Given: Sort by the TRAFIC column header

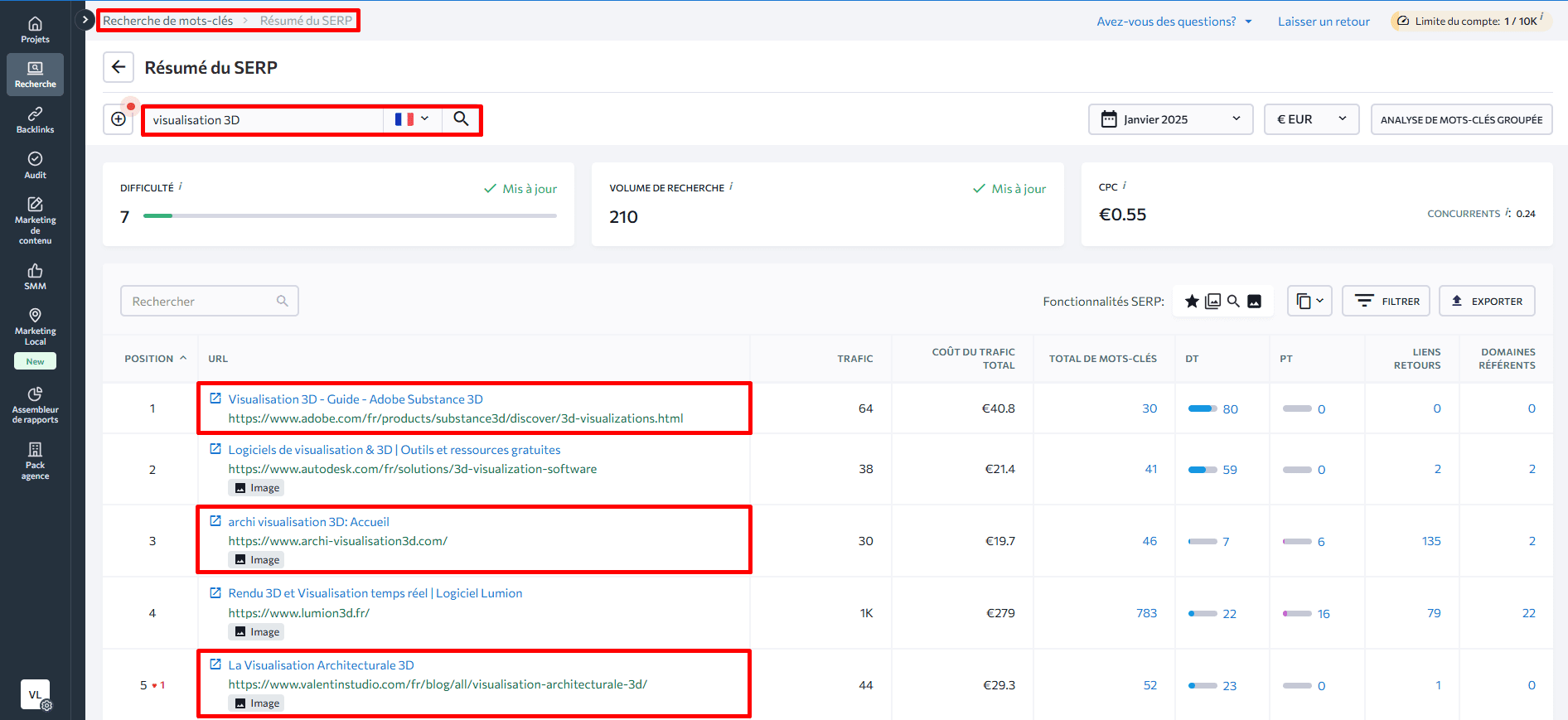Looking at the screenshot, I should click(854, 359).
